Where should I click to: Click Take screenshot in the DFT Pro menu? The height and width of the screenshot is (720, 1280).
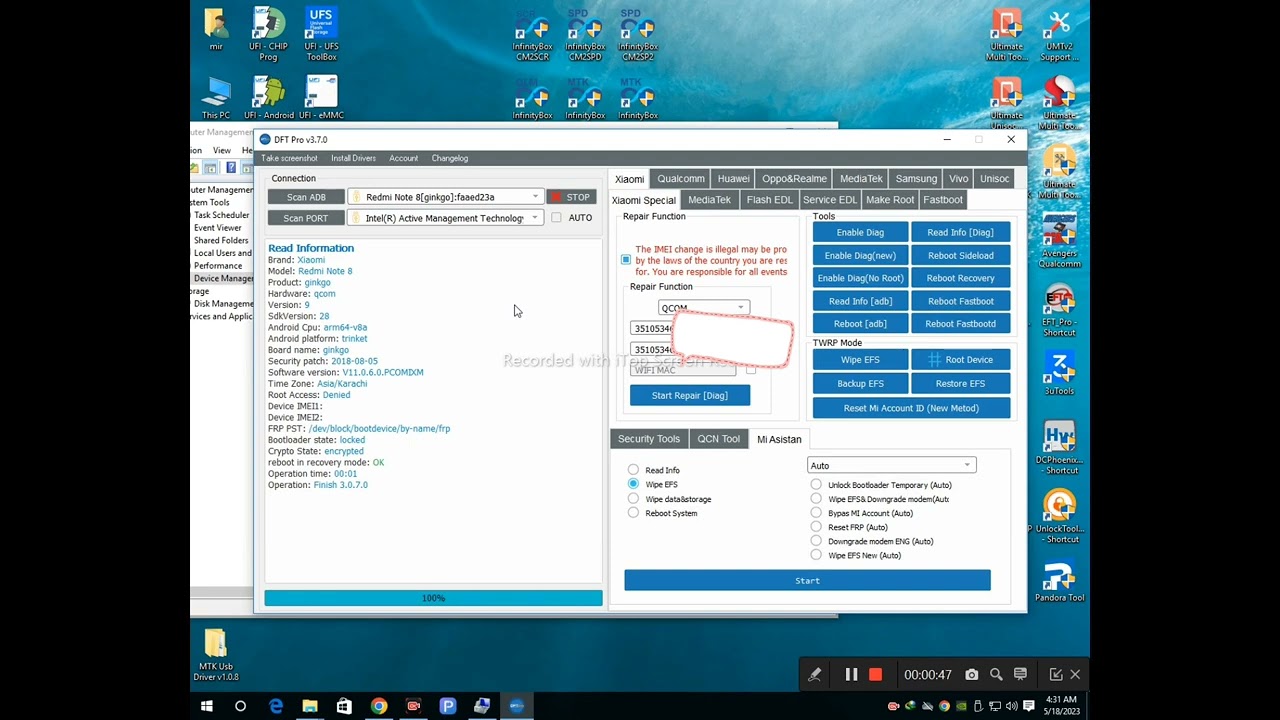[x=289, y=158]
